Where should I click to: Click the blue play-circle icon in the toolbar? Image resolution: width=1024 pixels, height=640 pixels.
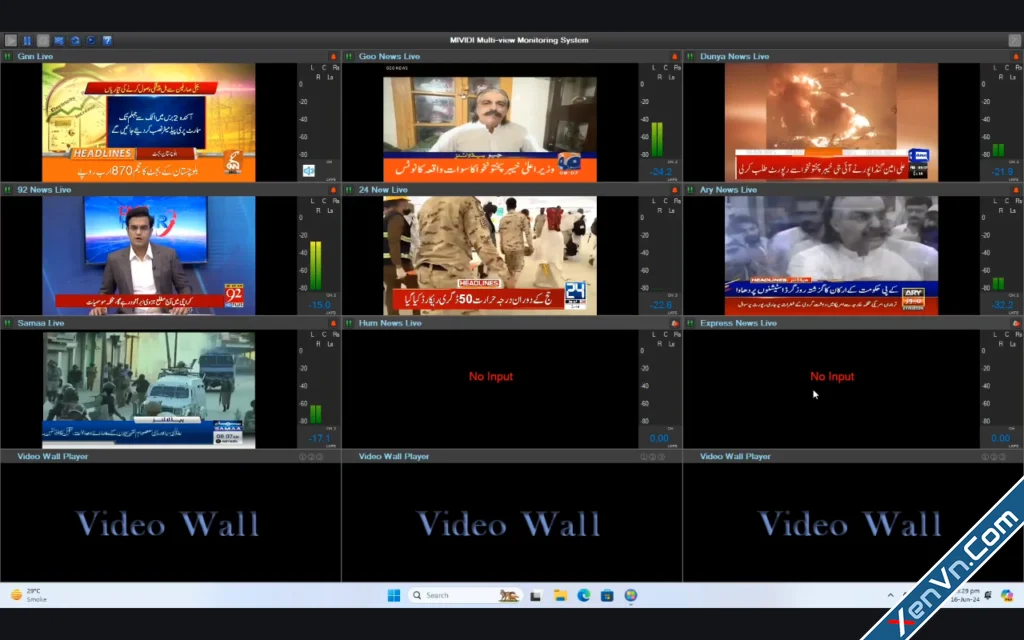(91, 40)
